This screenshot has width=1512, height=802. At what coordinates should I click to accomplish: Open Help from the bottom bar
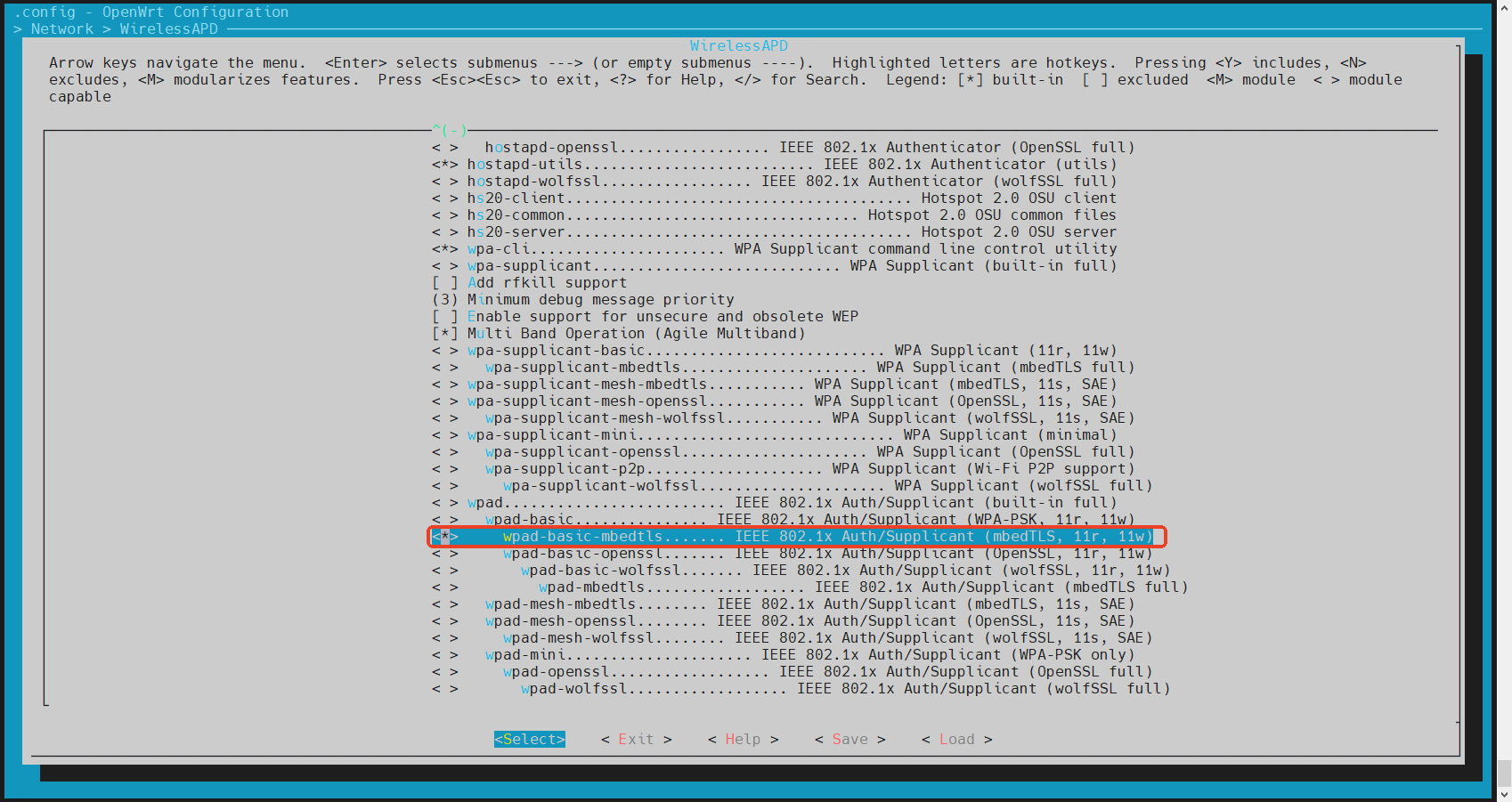point(743,739)
